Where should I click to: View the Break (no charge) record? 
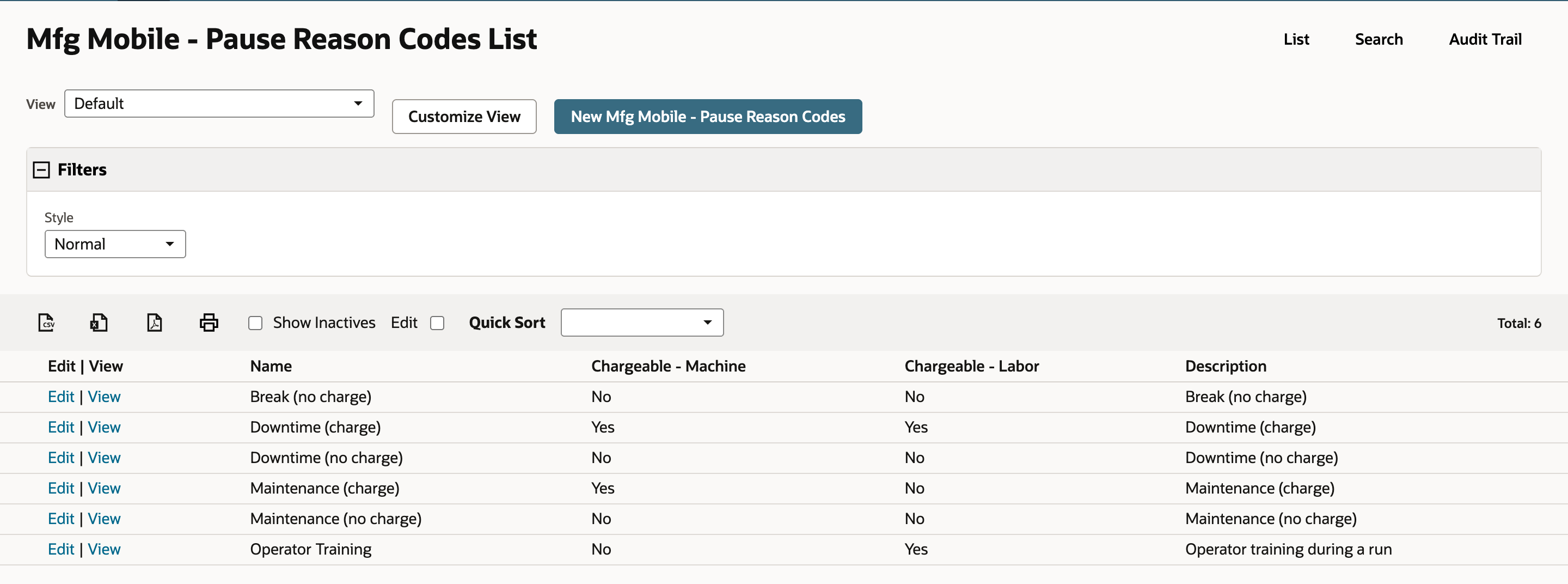pos(104,397)
